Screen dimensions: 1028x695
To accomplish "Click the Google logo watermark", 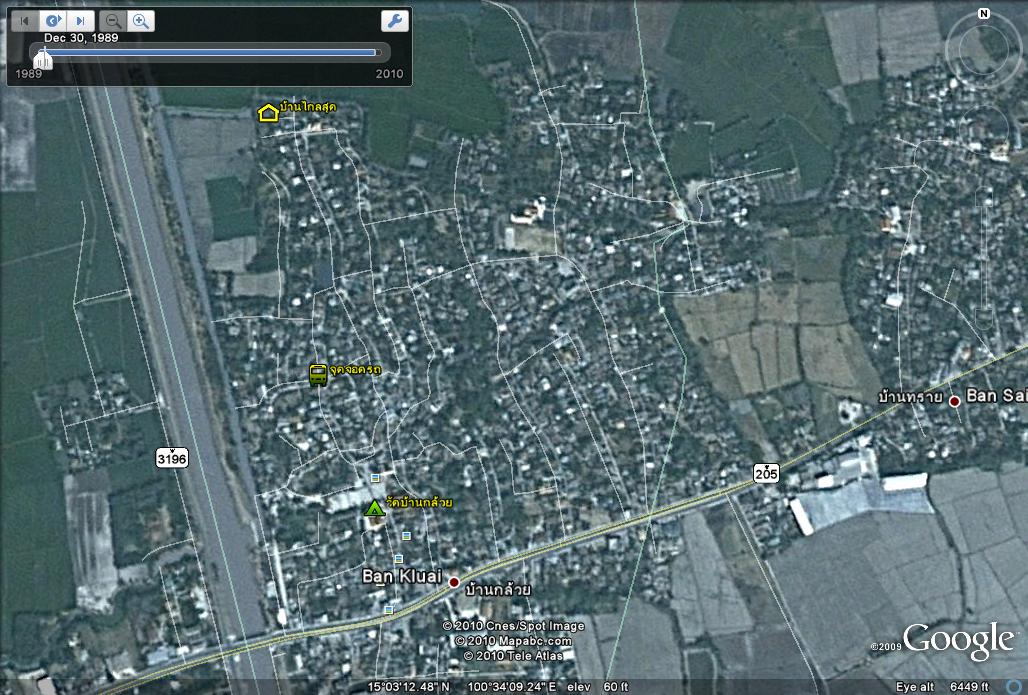I will coord(957,640).
